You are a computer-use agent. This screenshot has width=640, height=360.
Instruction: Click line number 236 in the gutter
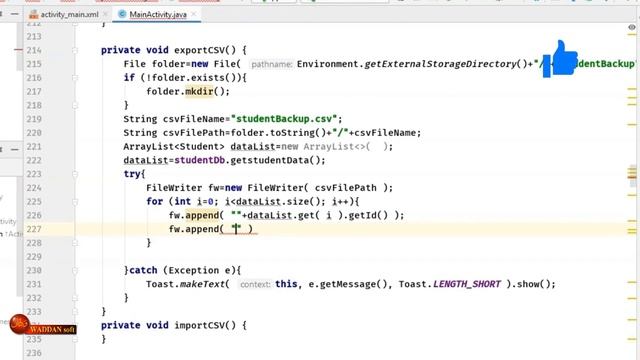tap(34, 353)
